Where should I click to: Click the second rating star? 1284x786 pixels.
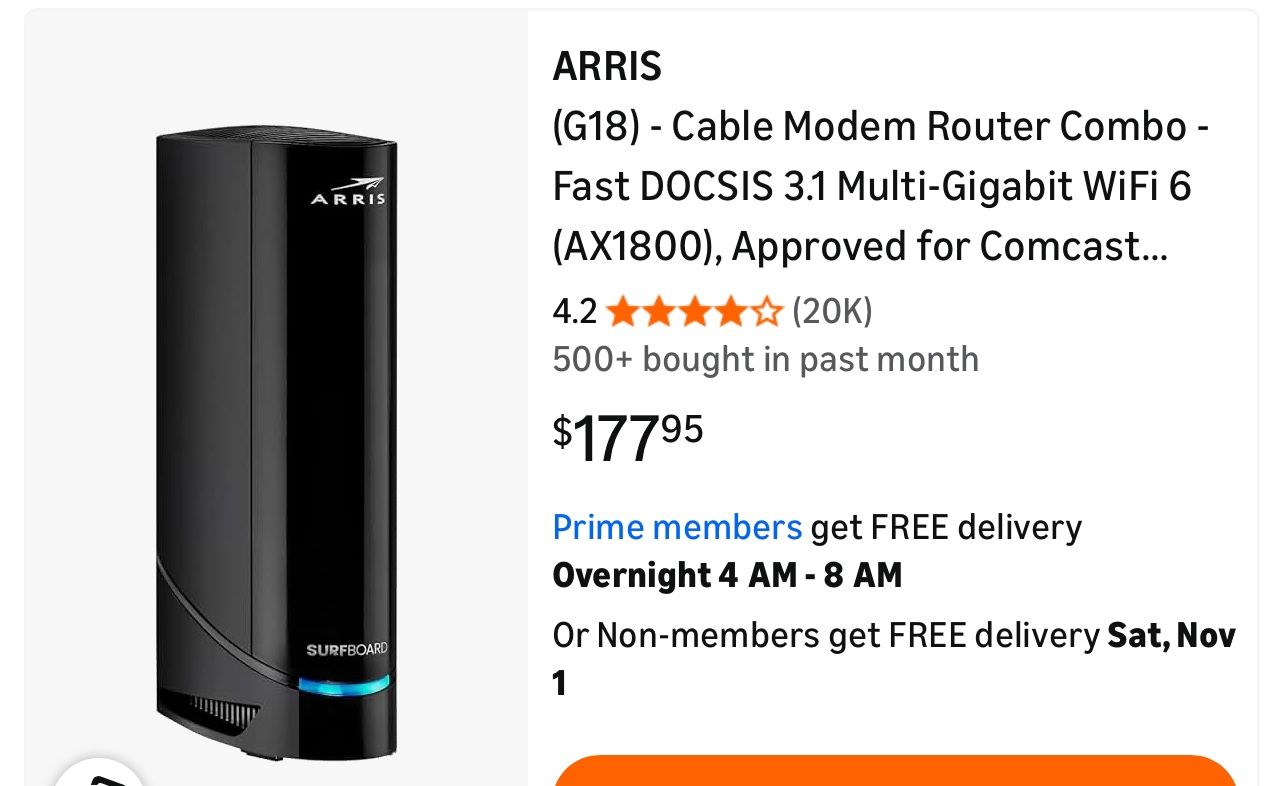pos(660,311)
